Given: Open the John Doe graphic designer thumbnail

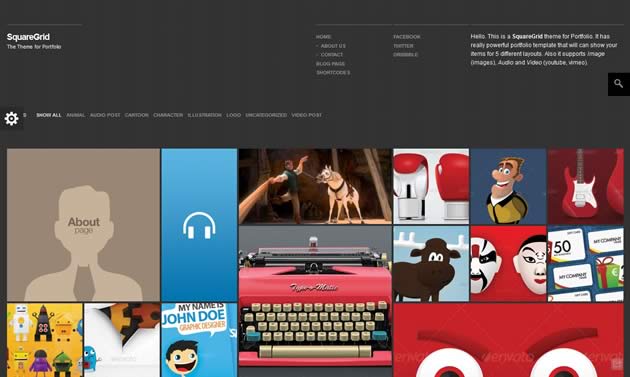Looking at the screenshot, I should pos(199,340).
